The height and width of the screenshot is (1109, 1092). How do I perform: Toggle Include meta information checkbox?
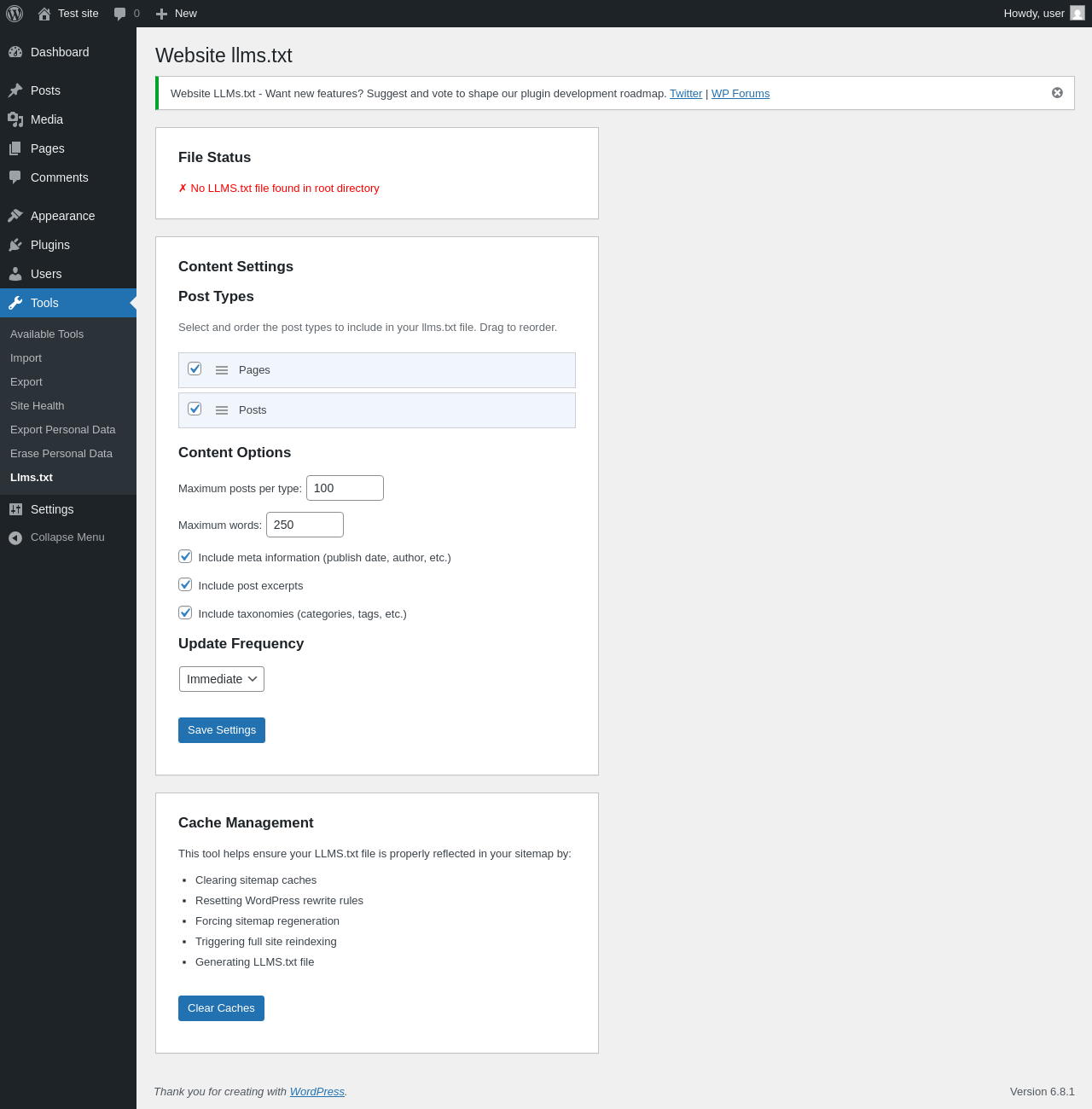(185, 556)
